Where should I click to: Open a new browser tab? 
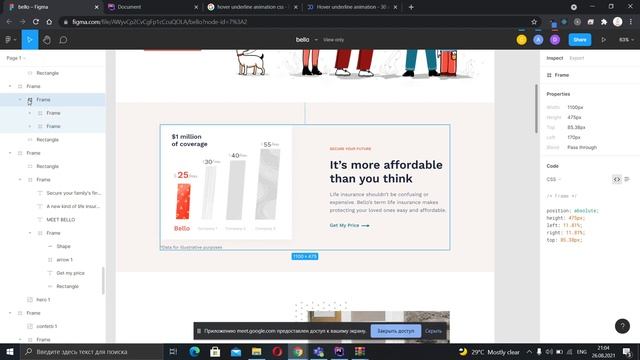click(x=411, y=7)
